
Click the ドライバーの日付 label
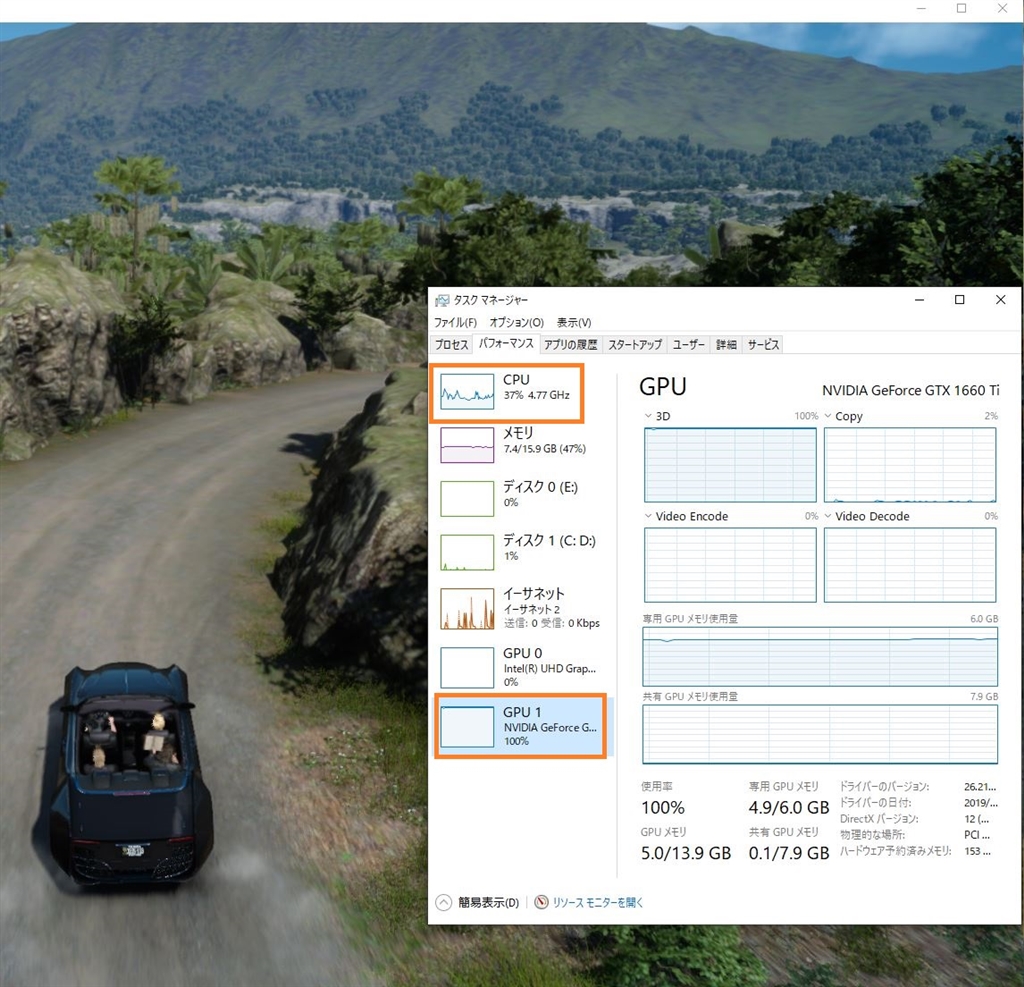point(875,802)
